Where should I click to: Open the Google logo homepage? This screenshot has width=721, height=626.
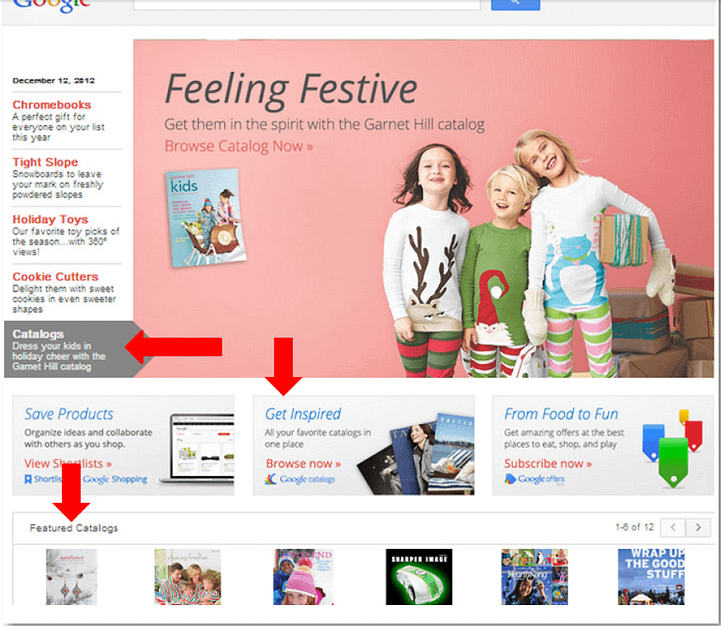coord(52,6)
